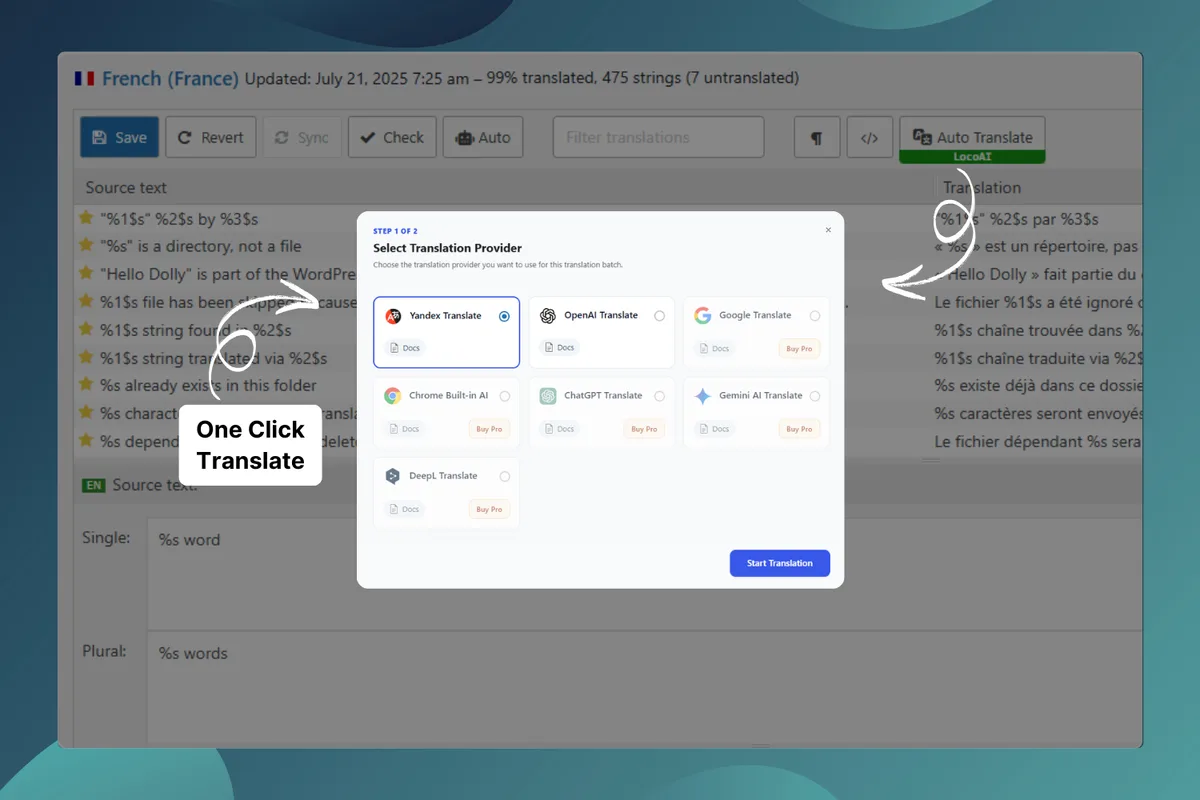Open Docs for Chrome Built-in AI
This screenshot has width=1200, height=800.
pyautogui.click(x=405, y=428)
